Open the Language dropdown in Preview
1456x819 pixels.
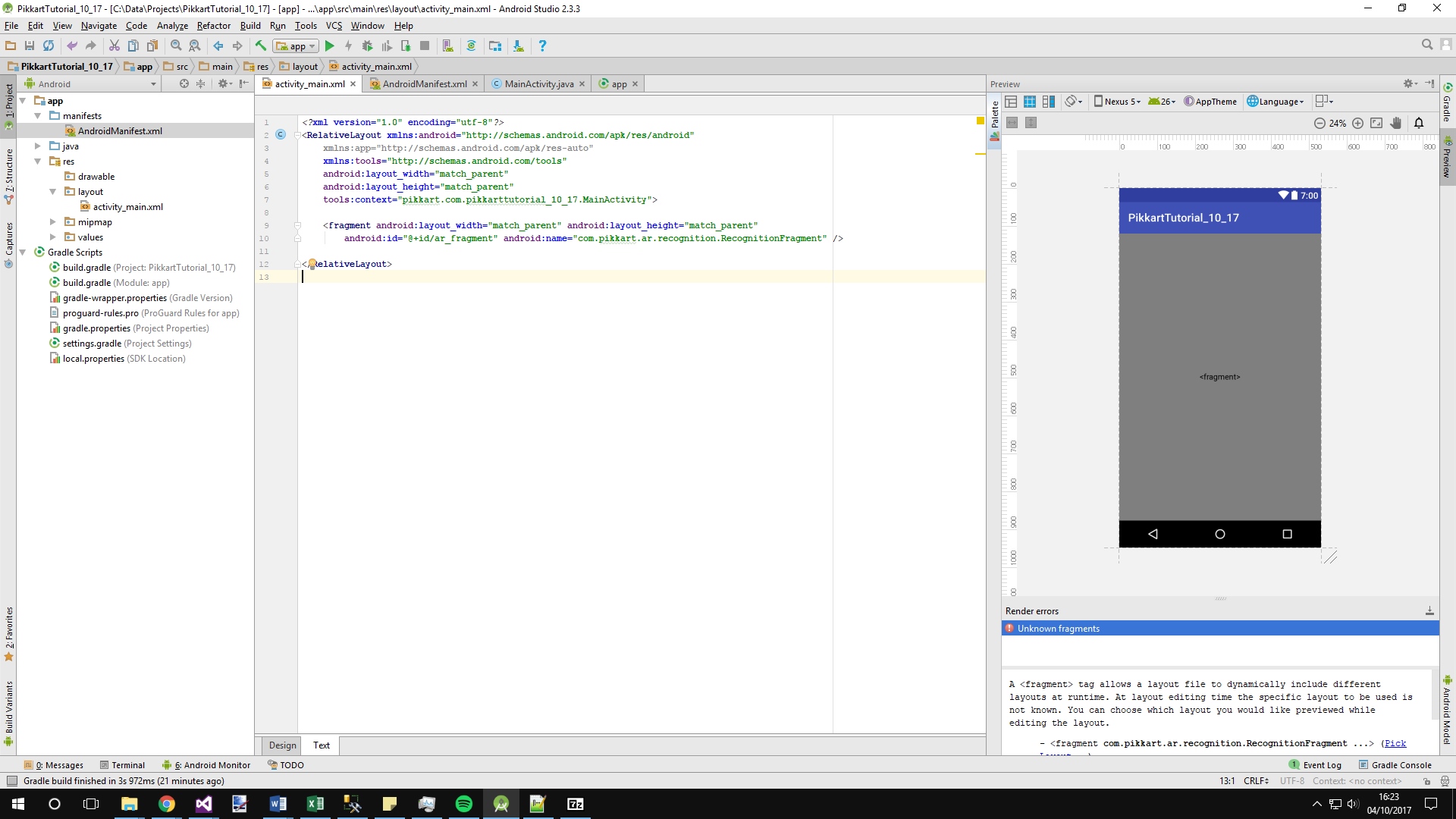pyautogui.click(x=1276, y=102)
